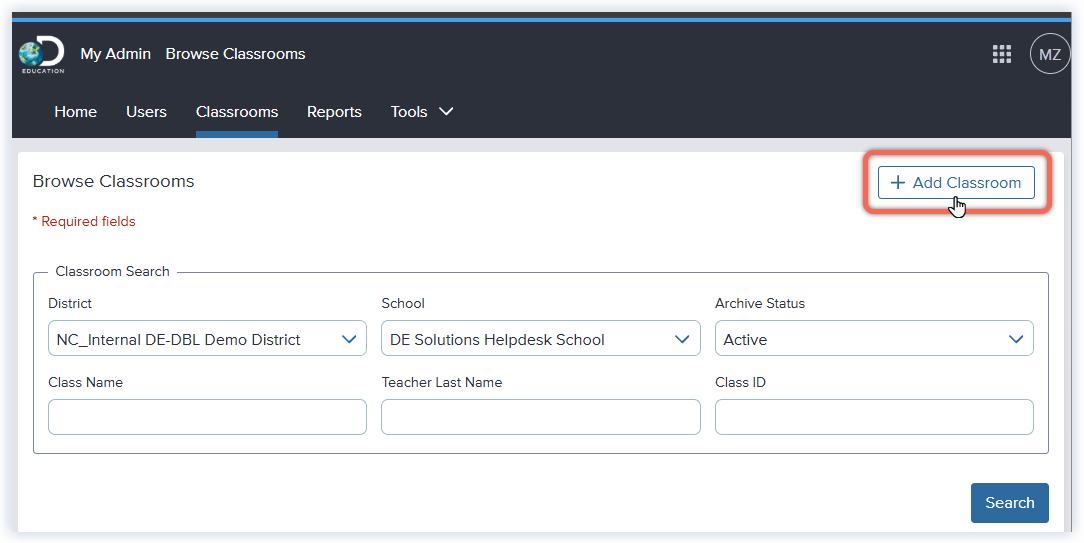1084x543 pixels.
Task: Expand the Archive Status dropdown
Action: [x=873, y=339]
